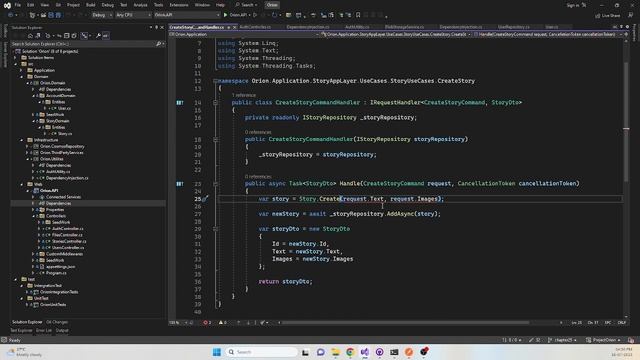Click the Windows taskbar Search box
Screen dimensions: 640x360
coord(262,352)
